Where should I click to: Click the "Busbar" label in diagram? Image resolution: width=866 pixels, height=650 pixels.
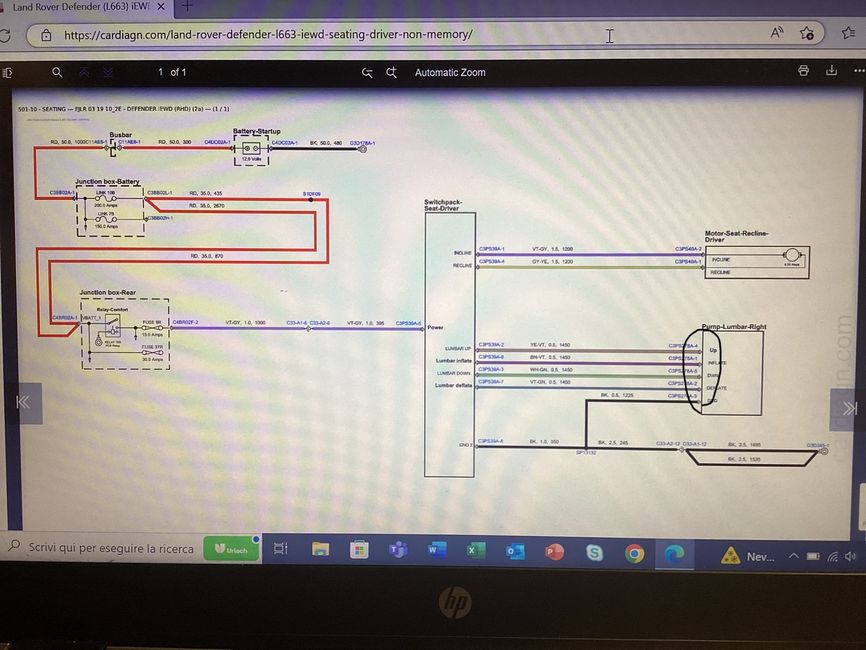(x=120, y=135)
